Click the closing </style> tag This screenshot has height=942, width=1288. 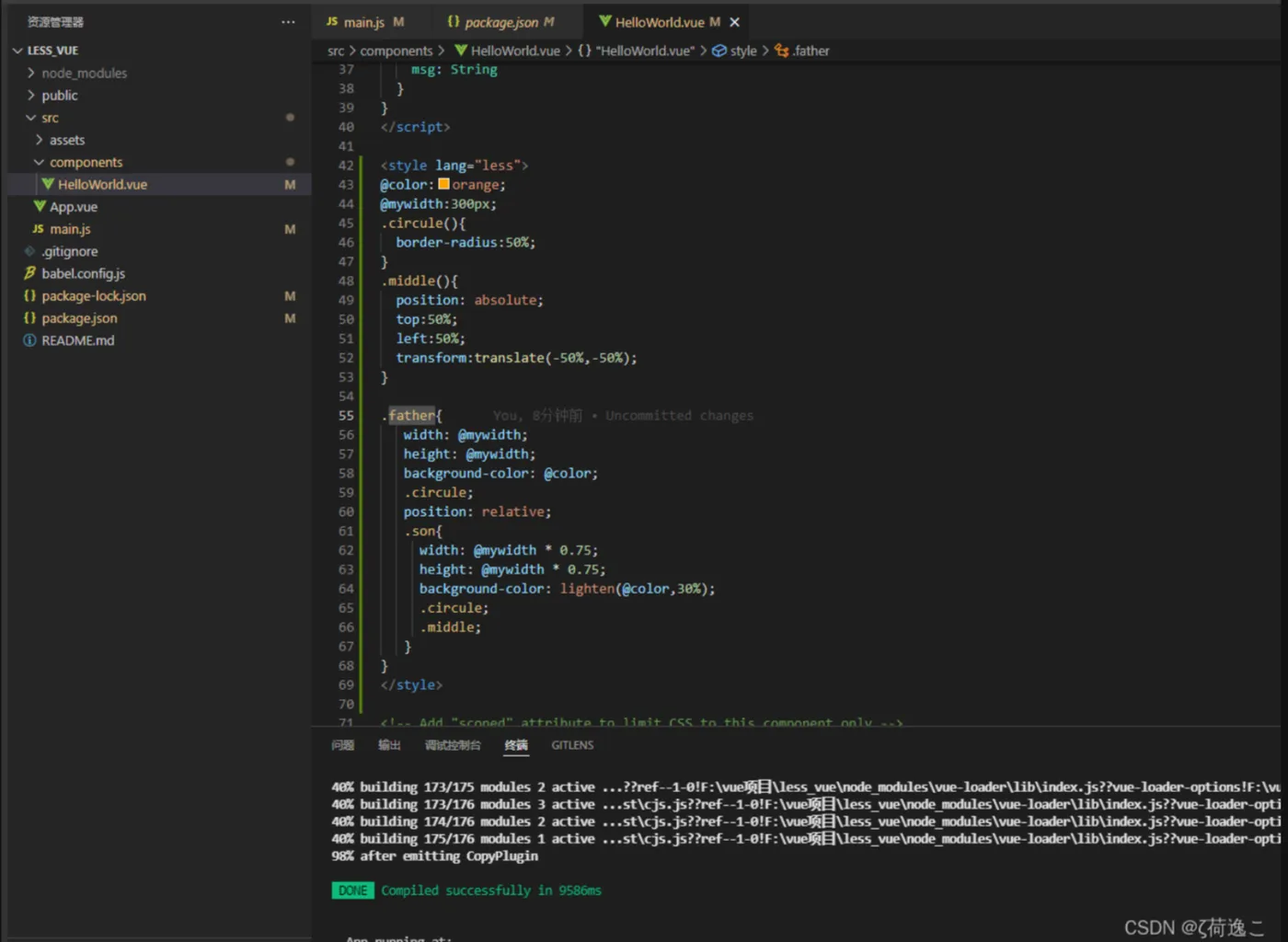pyautogui.click(x=411, y=685)
